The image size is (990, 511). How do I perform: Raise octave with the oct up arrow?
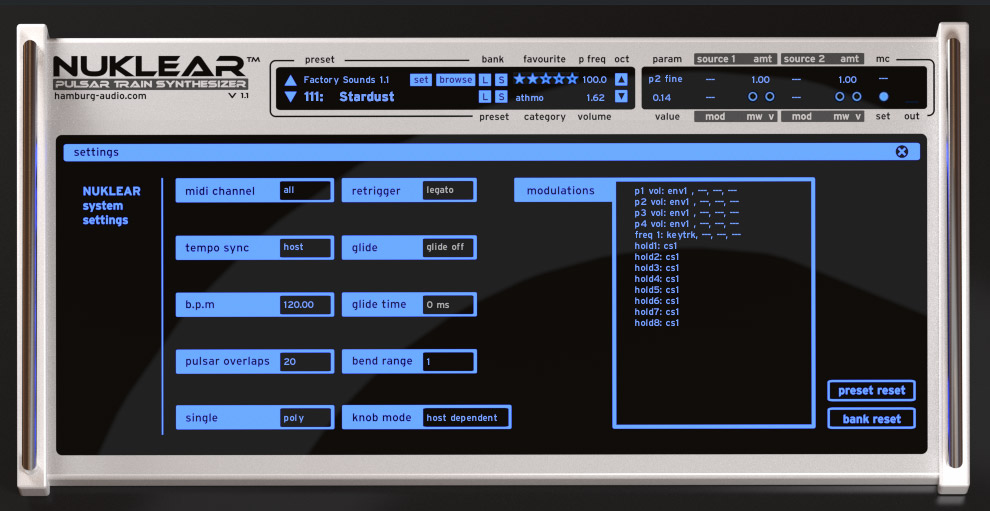click(621, 80)
